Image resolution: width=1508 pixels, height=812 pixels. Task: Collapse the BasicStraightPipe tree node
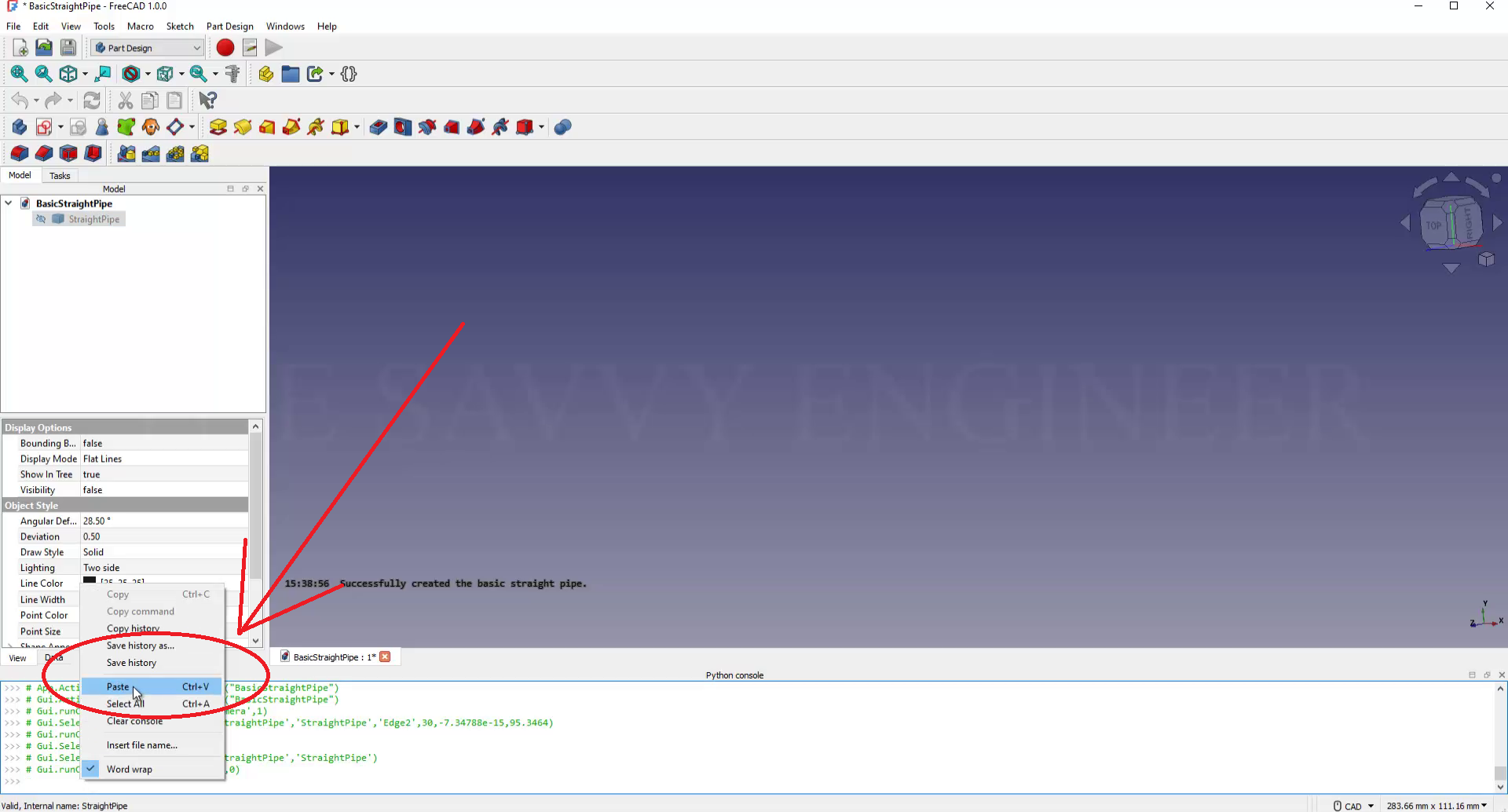pyautogui.click(x=9, y=203)
